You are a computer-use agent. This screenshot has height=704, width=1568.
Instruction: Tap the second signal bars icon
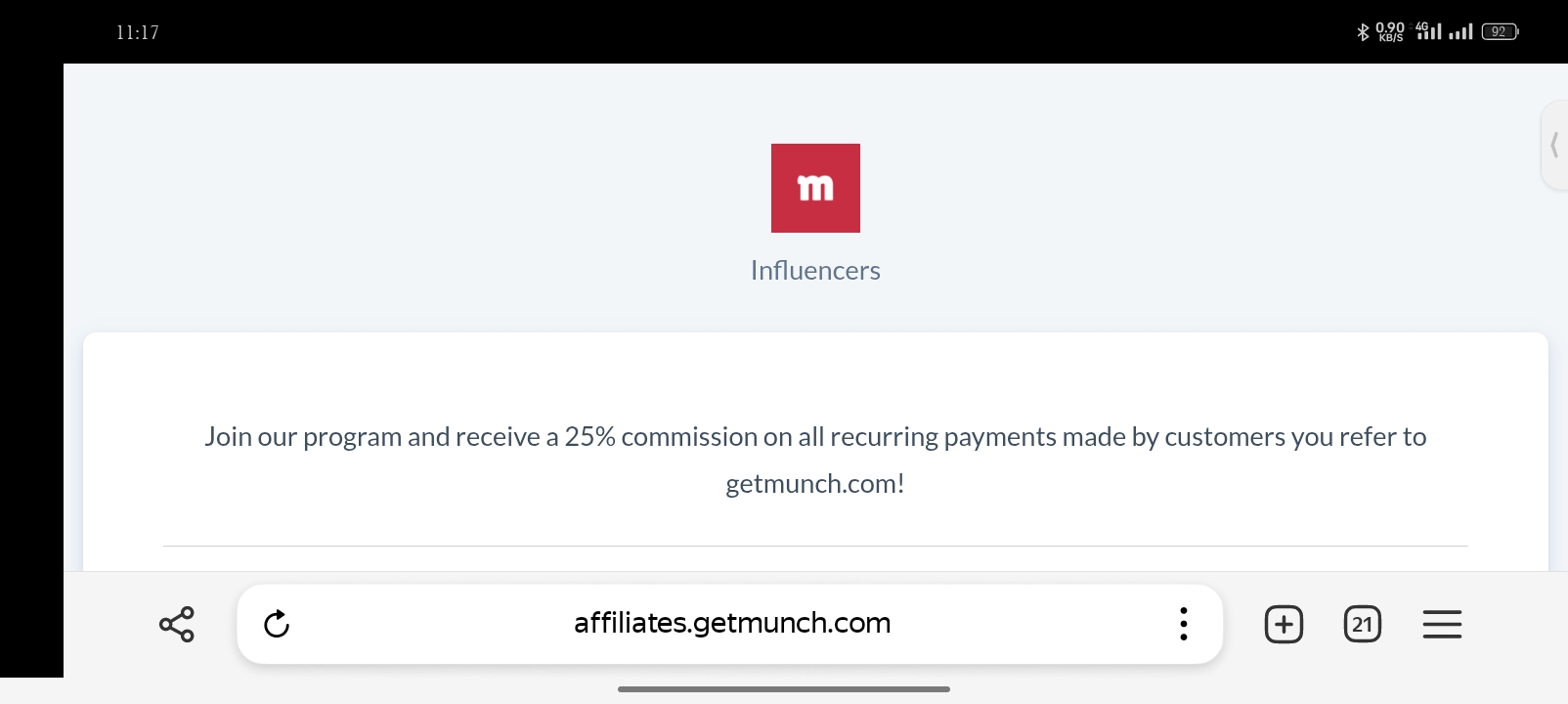point(1460,32)
